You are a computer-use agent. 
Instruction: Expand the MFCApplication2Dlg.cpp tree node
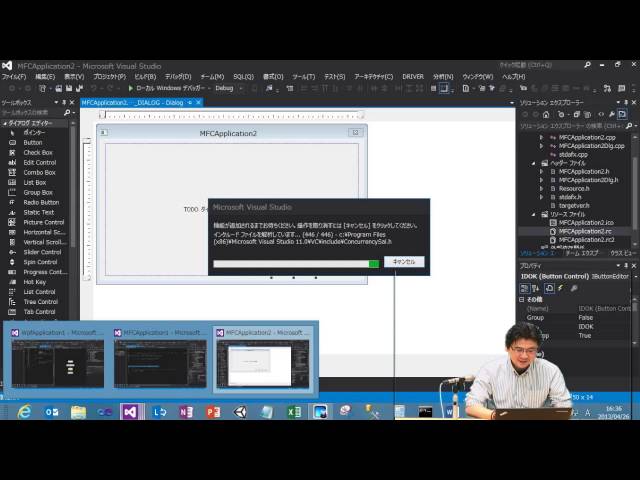pyautogui.click(x=541, y=146)
